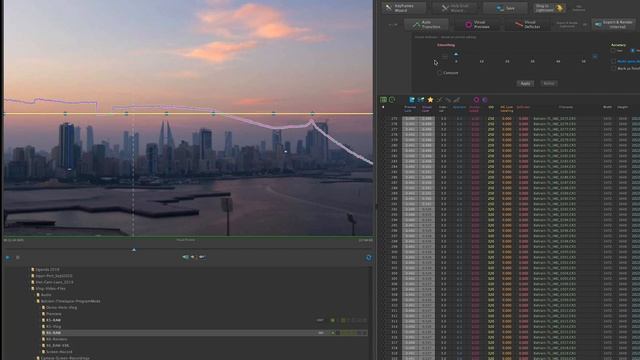The width and height of the screenshot is (640, 360).
Task: Click the Save button
Action: tap(505, 8)
